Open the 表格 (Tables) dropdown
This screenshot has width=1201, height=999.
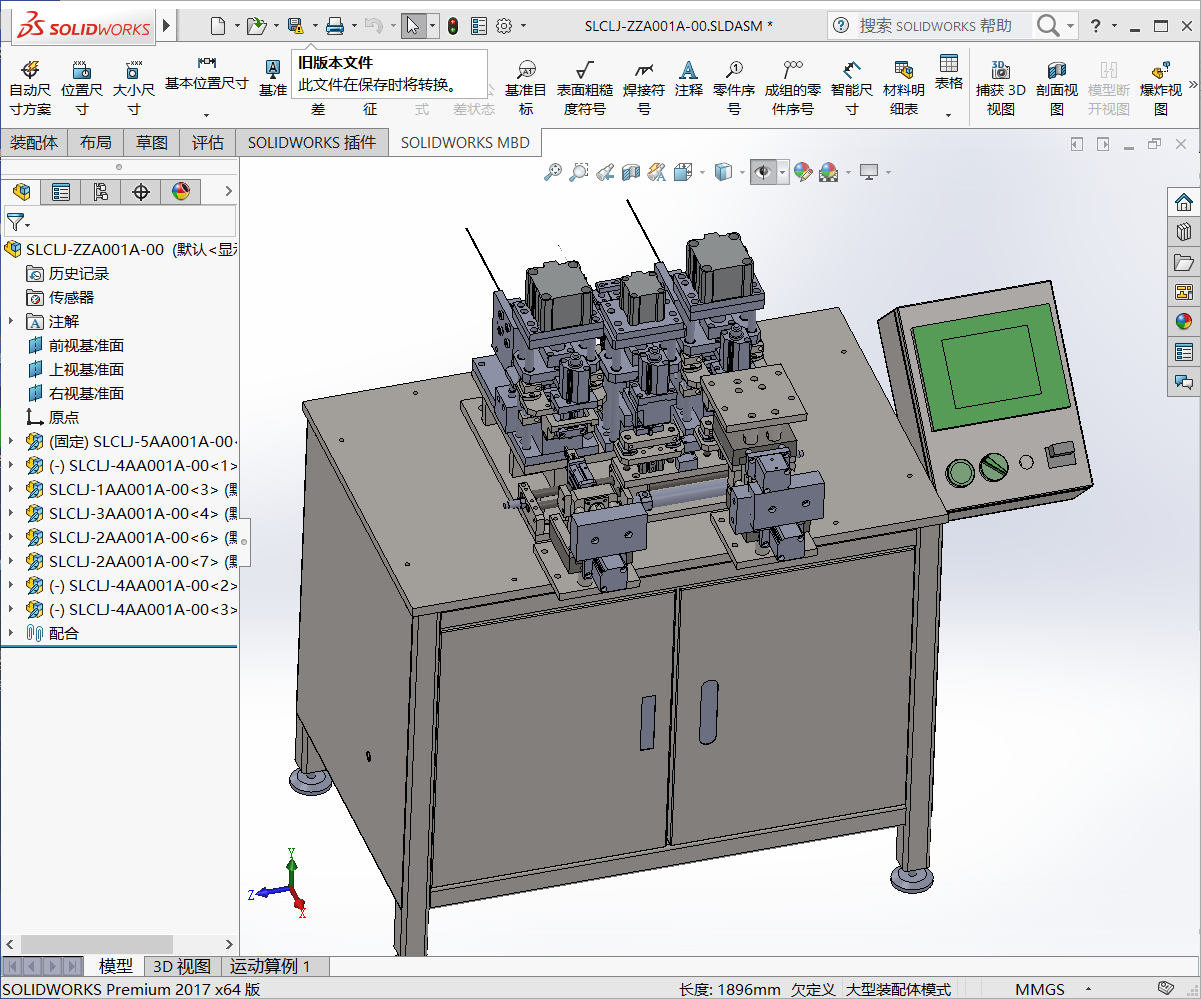[948, 114]
